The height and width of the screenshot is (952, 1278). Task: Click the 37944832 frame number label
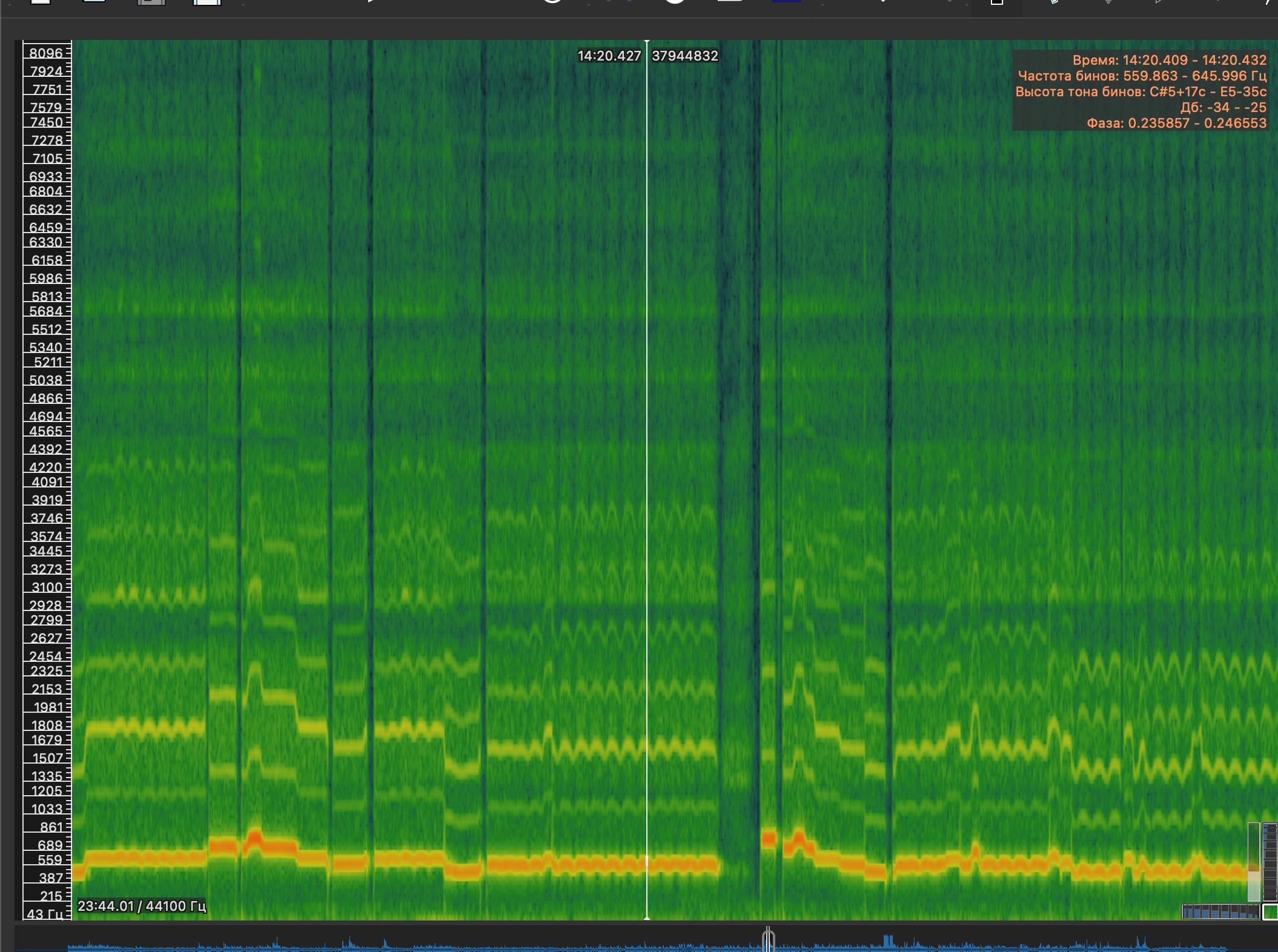[x=684, y=56]
